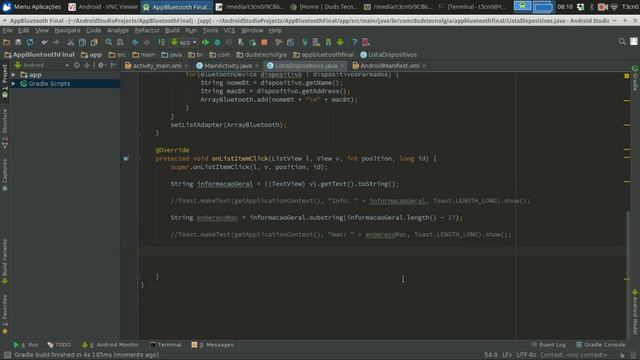Click the ListaDispositivos breadcrumb item
640x360 pixels.
pyautogui.click(x=389, y=54)
